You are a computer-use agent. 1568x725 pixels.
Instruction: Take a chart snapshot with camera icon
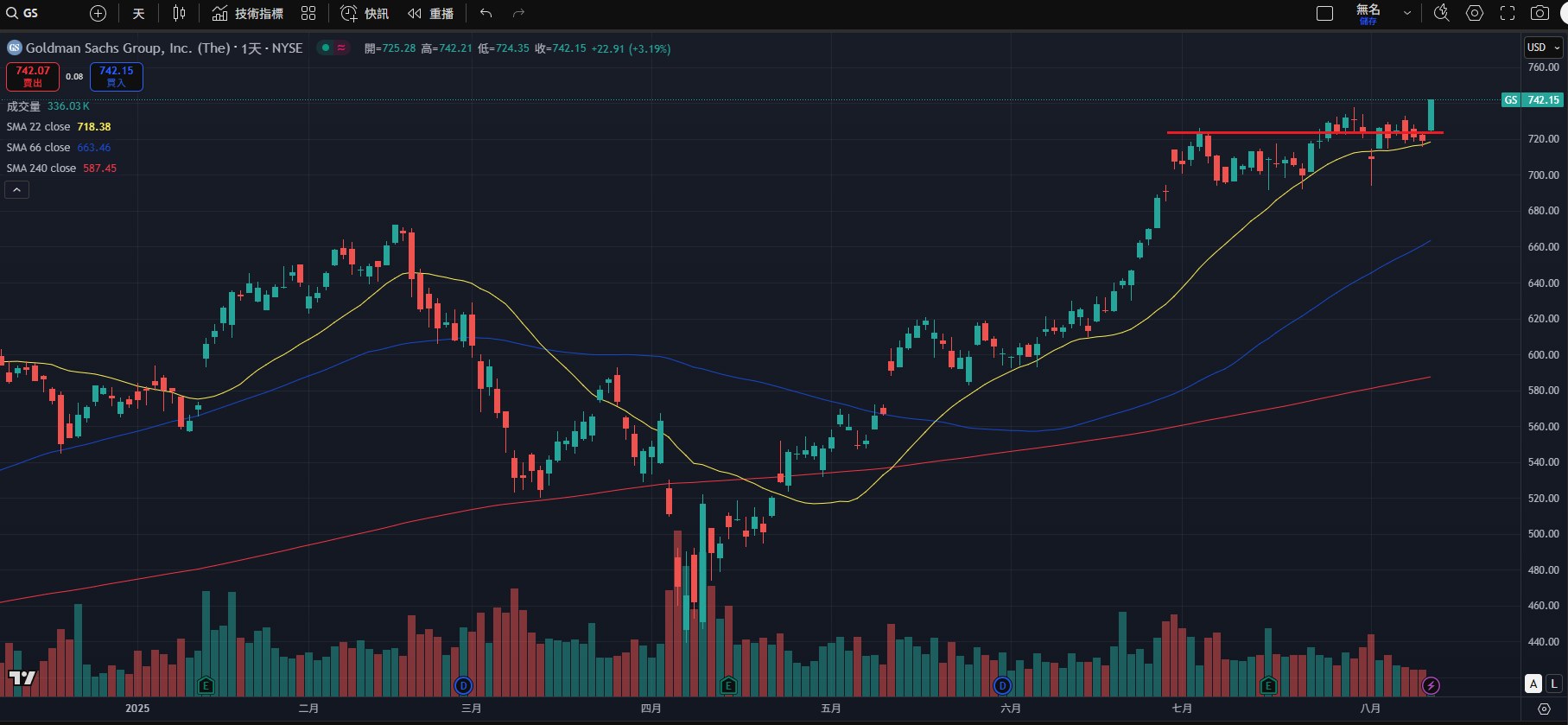click(1539, 13)
